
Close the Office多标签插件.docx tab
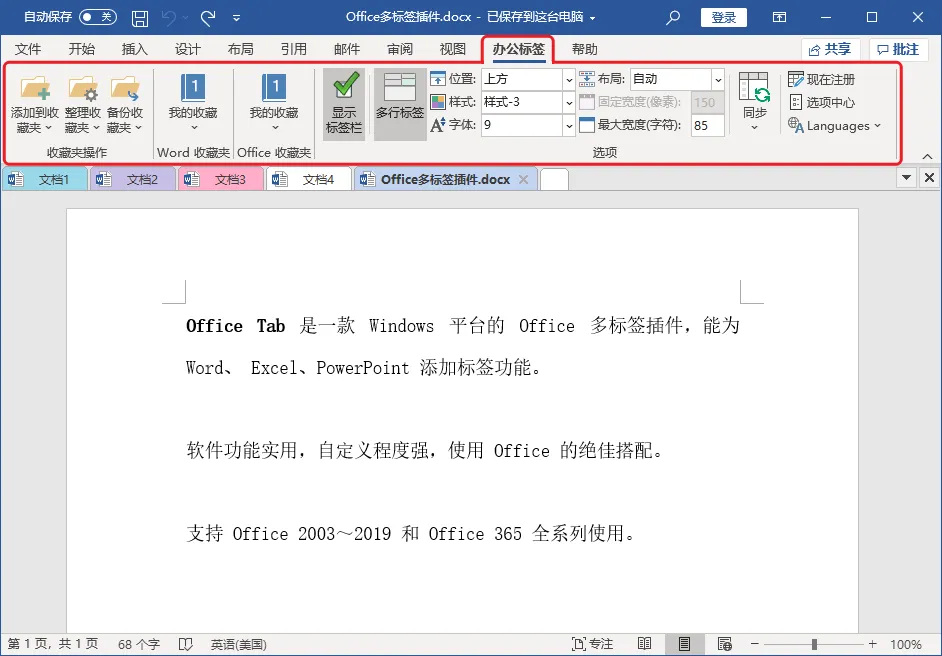pyautogui.click(x=523, y=179)
